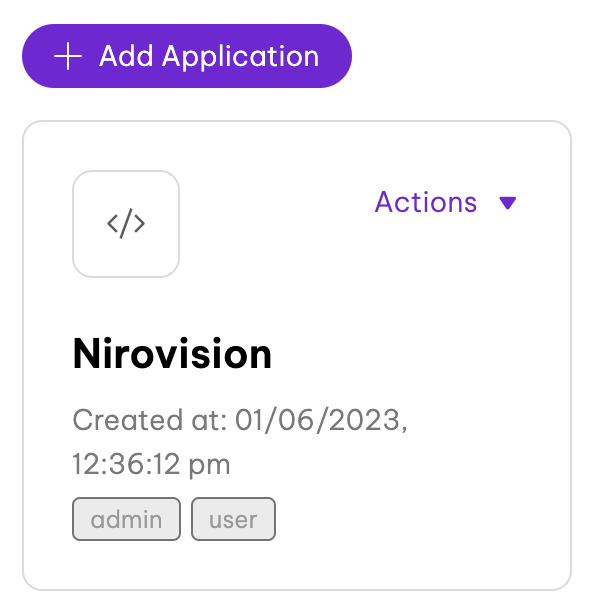Click the Add Application button
The height and width of the screenshot is (614, 596).
coord(187,56)
